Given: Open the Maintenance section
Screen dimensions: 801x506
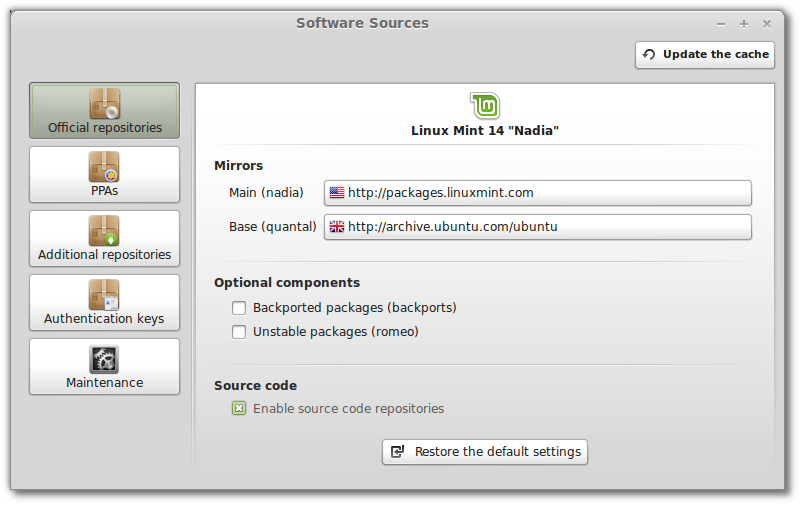Looking at the screenshot, I should coord(104,367).
